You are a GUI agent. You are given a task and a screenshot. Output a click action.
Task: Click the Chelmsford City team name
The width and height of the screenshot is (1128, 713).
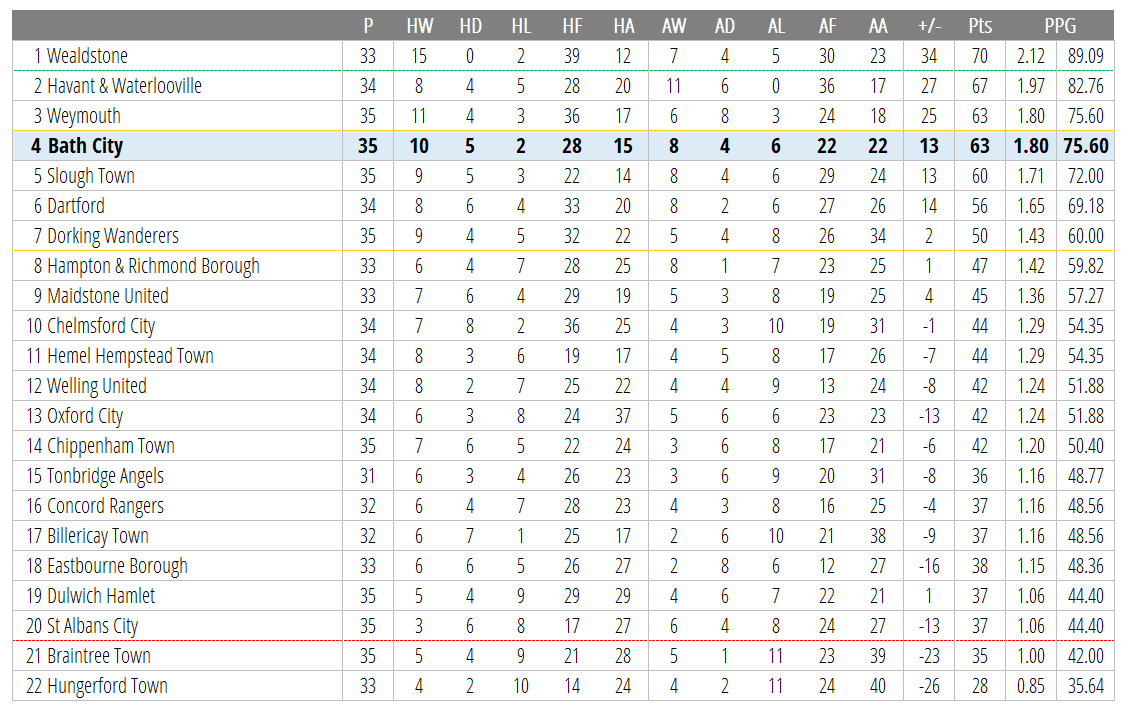pyautogui.click(x=101, y=326)
